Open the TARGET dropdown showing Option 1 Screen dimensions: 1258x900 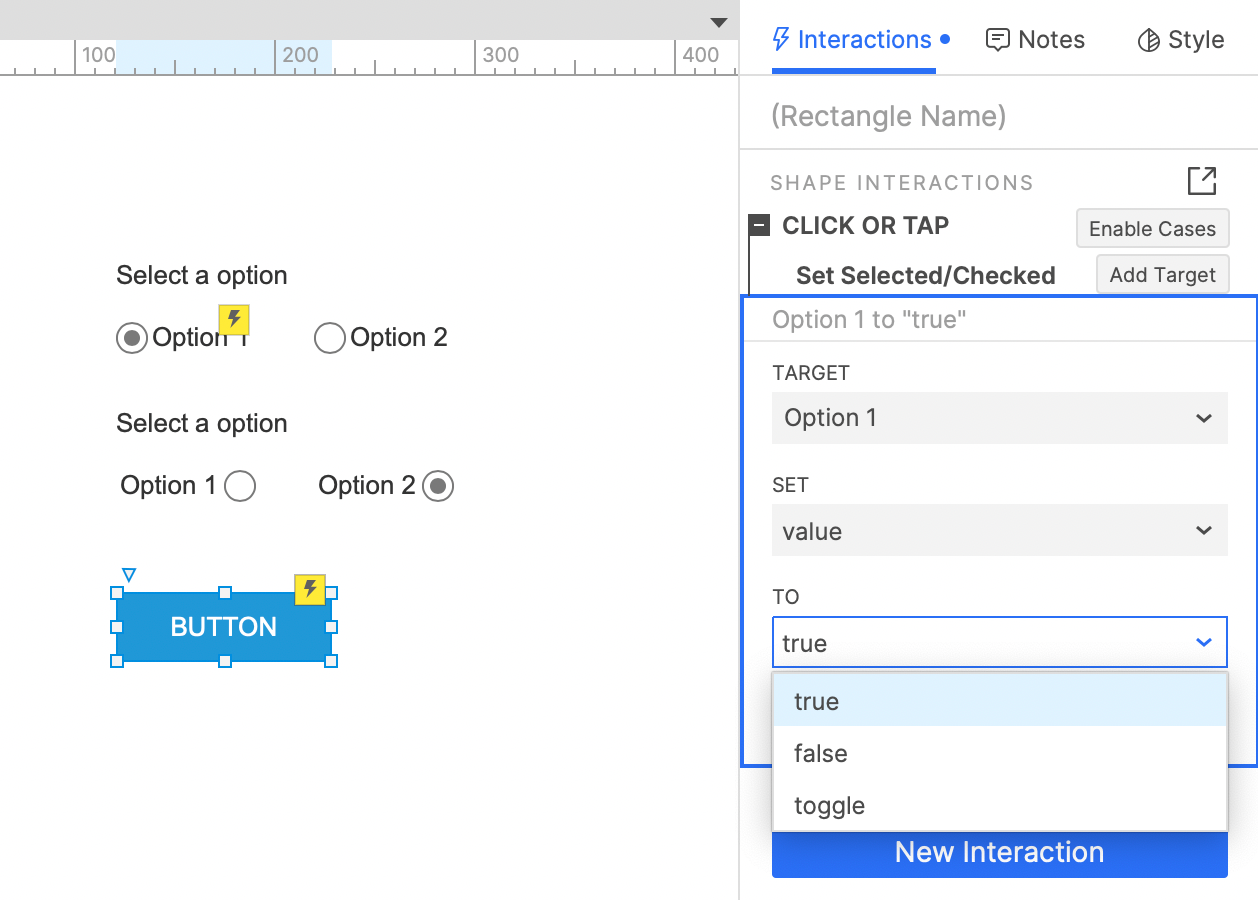[x=999, y=418]
